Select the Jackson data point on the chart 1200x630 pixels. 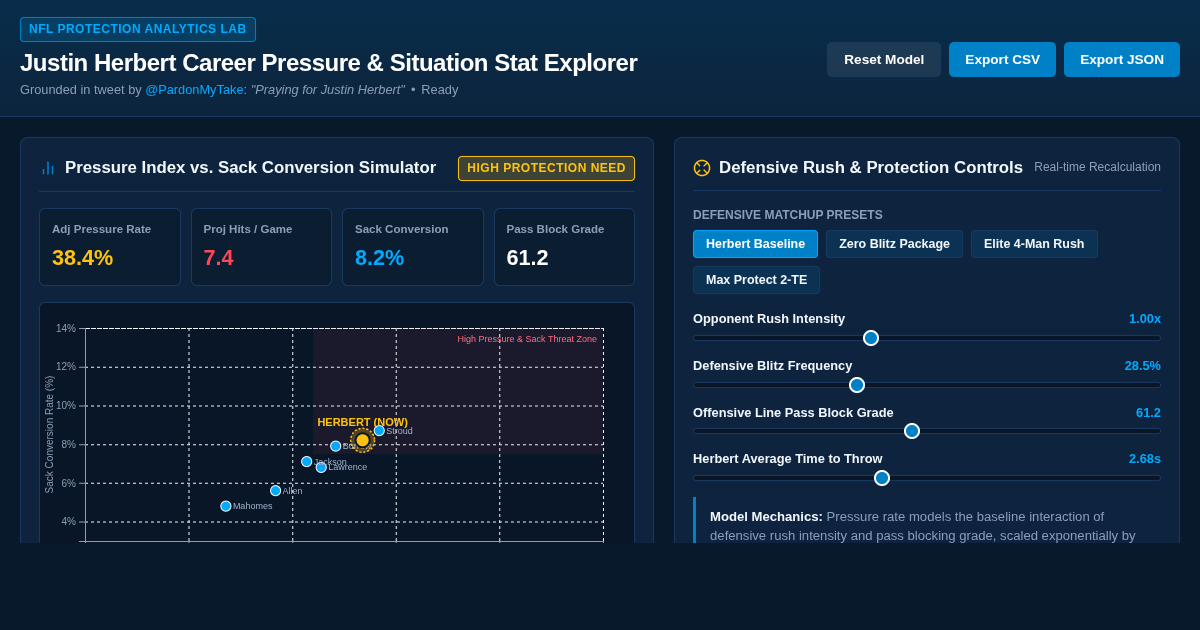click(x=307, y=462)
